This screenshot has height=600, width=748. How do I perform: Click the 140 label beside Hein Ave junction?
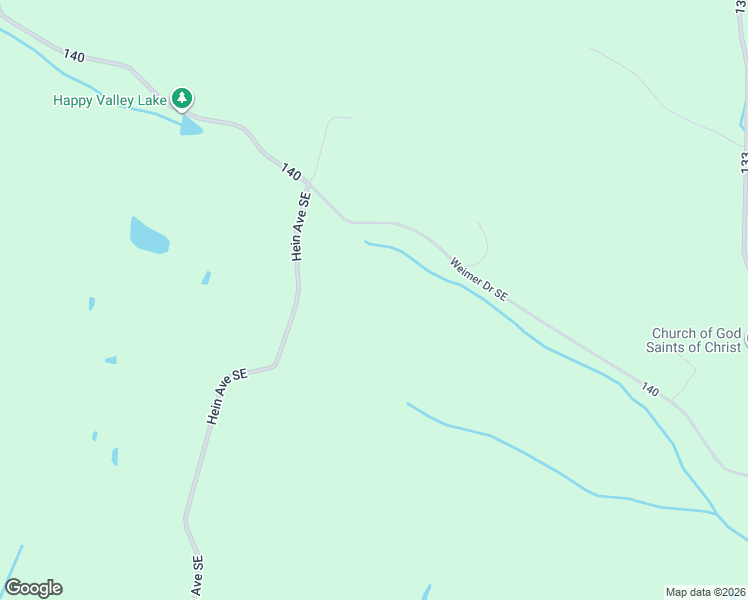(291, 172)
